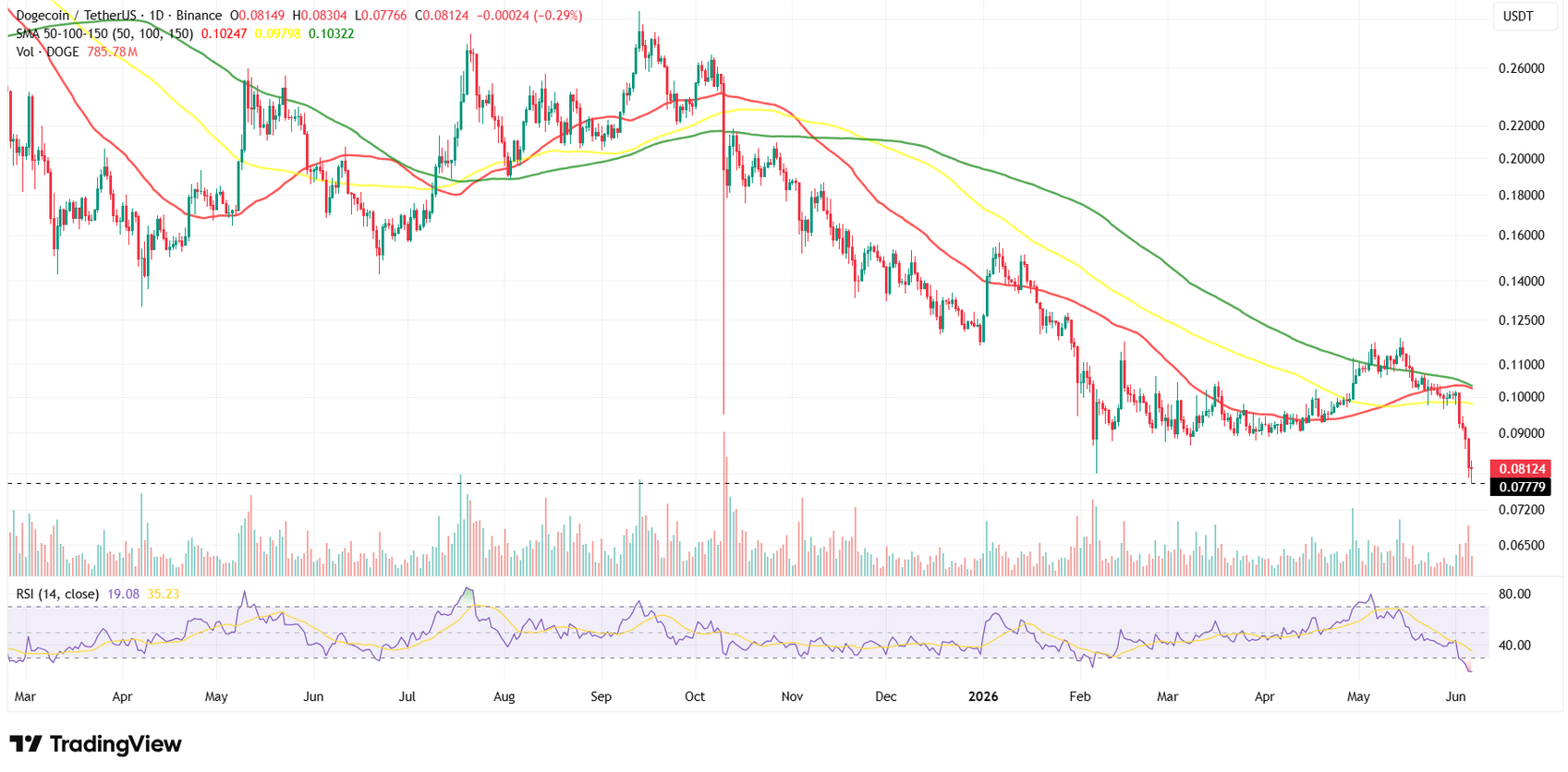The image size is (1568, 772).
Task: Click the 80.00 RSI axis label
Action: pos(1514,594)
